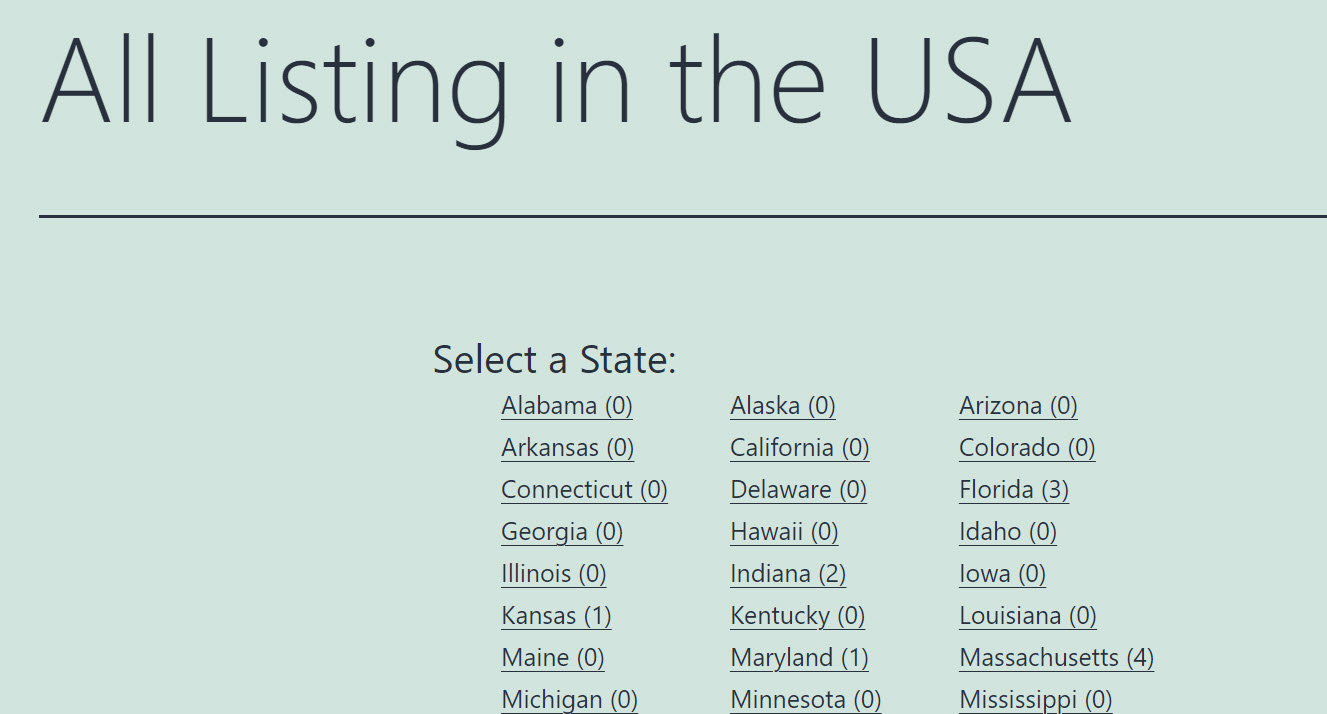The height and width of the screenshot is (714, 1327).
Task: Open California (0) listings
Action: point(800,448)
